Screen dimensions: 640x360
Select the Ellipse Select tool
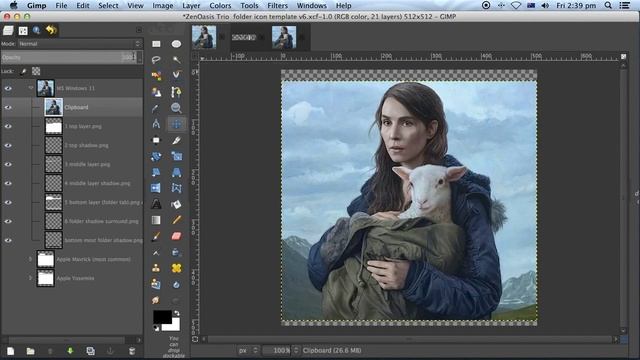(x=176, y=44)
